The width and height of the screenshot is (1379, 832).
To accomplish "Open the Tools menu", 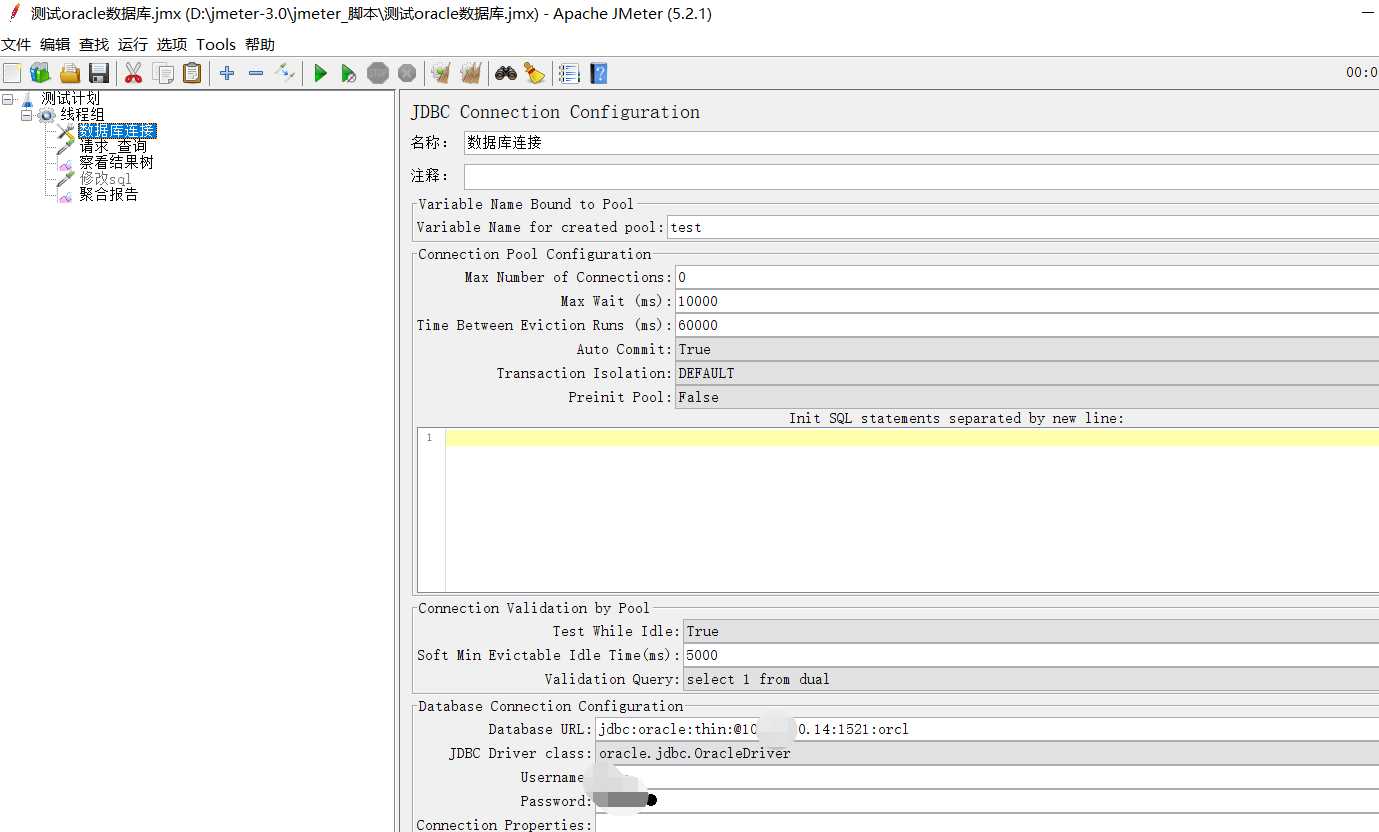I will (x=216, y=44).
